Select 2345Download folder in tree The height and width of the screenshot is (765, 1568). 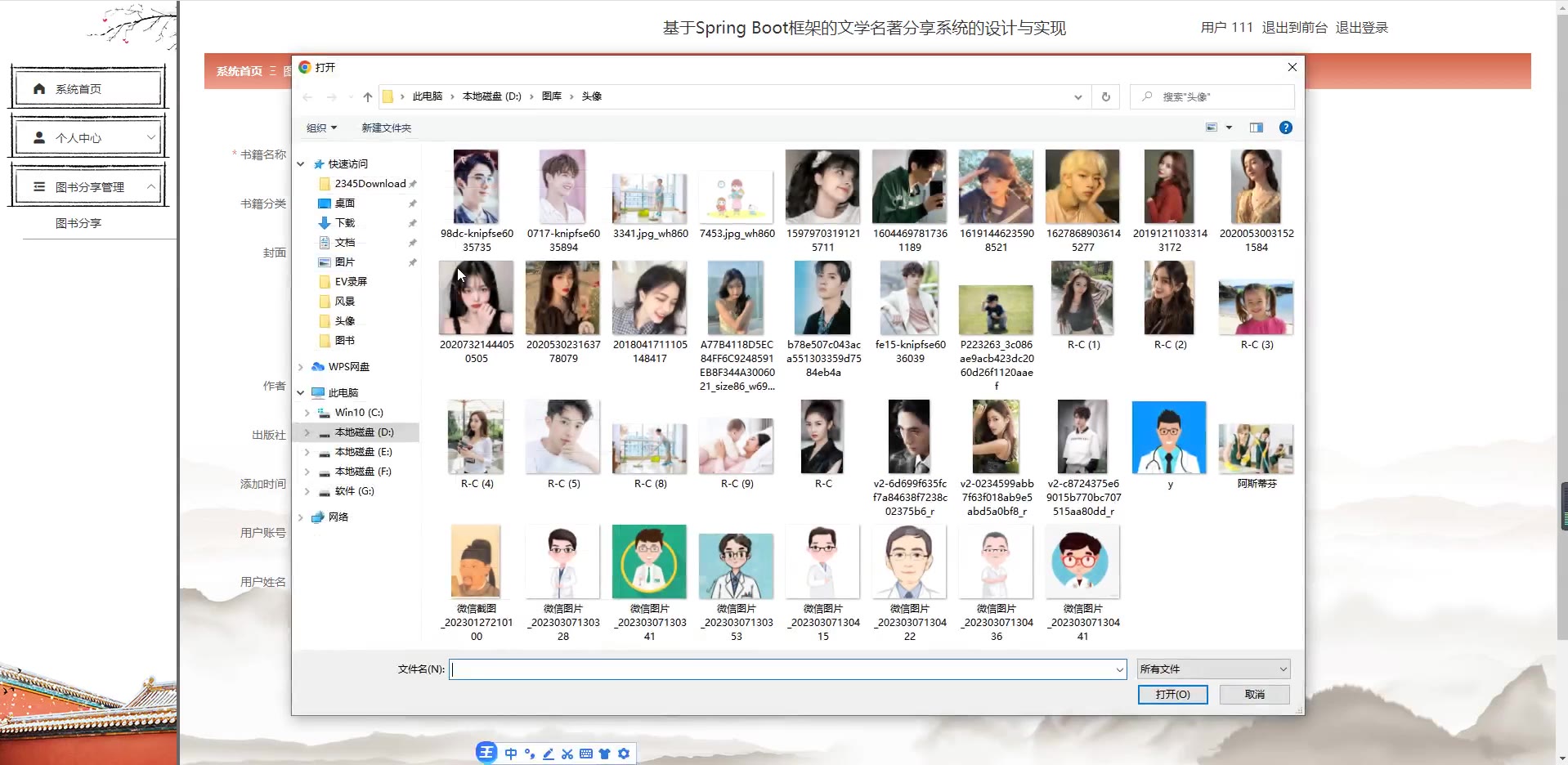[362, 184]
